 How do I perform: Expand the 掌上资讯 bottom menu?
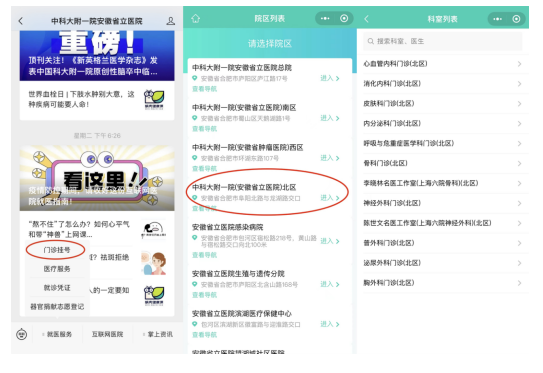pyautogui.click(x=158, y=334)
